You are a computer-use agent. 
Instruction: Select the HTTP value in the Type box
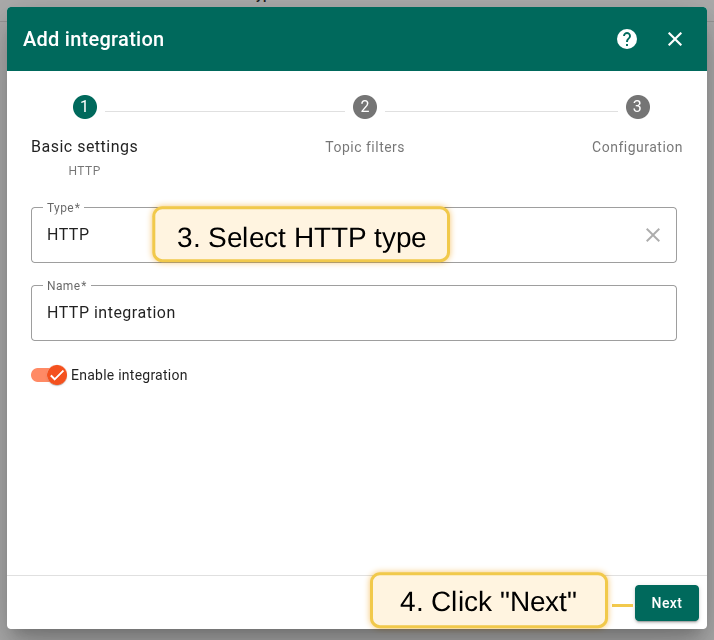[x=68, y=236]
